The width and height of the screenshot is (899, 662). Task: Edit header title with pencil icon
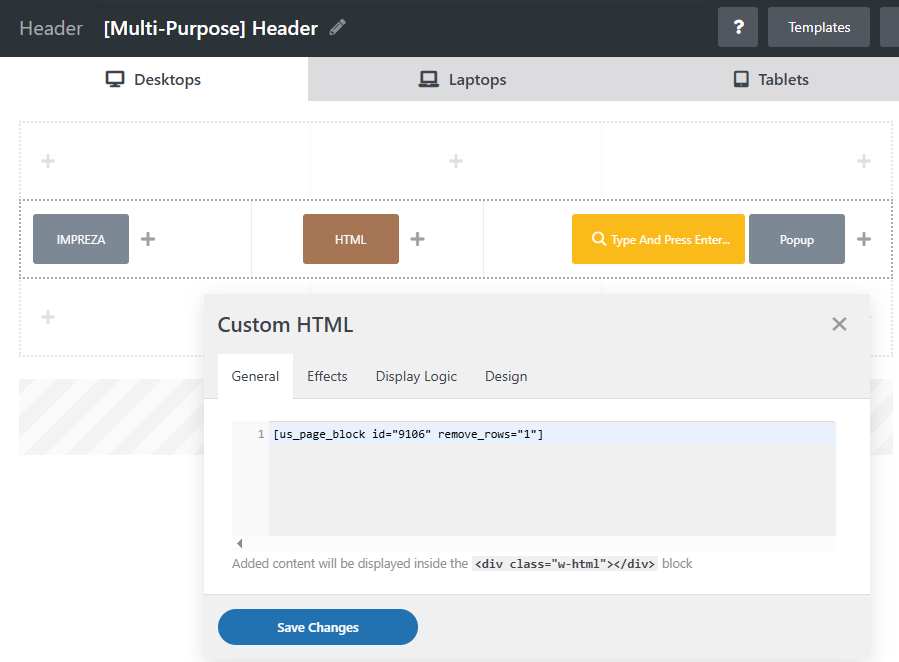(x=338, y=28)
